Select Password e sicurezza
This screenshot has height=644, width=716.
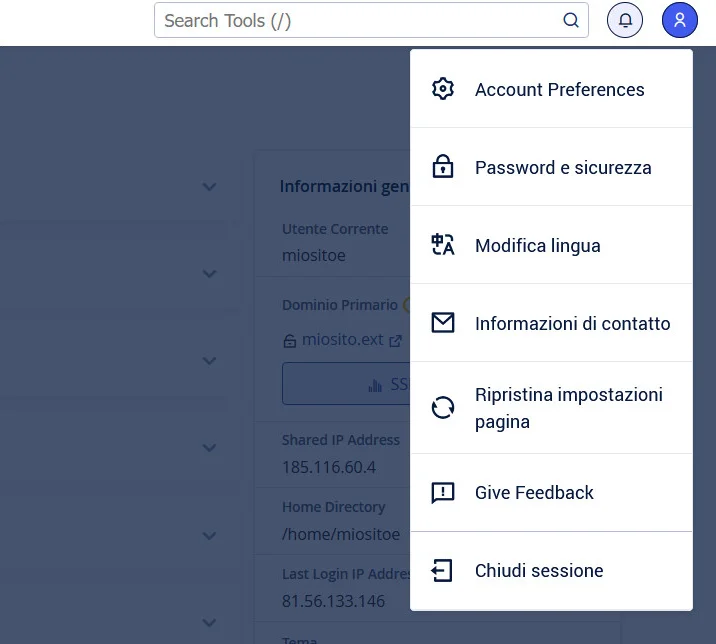pos(551,167)
